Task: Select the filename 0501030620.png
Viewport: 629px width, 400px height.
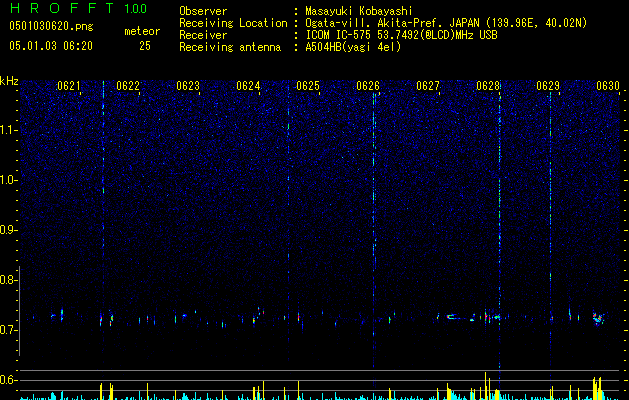Action: [51, 26]
